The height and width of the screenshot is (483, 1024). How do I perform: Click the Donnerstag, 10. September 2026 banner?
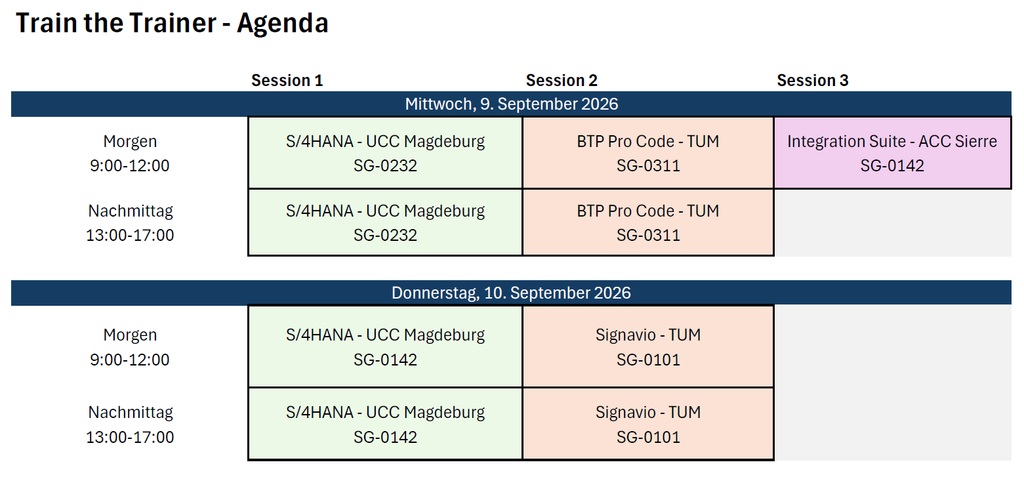511,293
